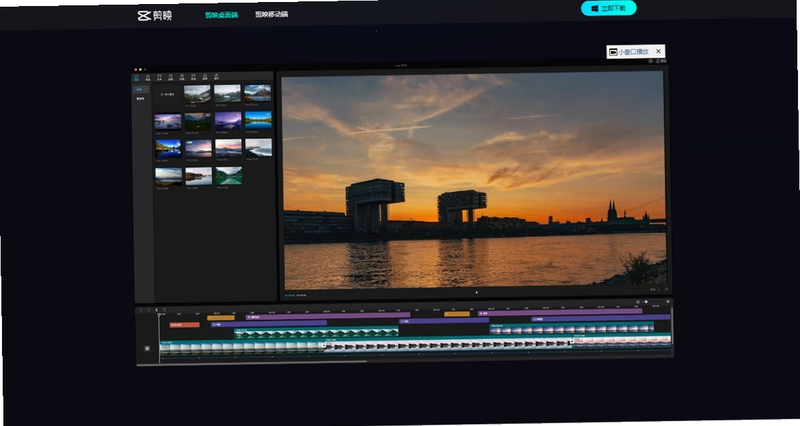Close the 小窗口播放 popup with X
Viewport: 800px width, 426px height.
(658, 51)
